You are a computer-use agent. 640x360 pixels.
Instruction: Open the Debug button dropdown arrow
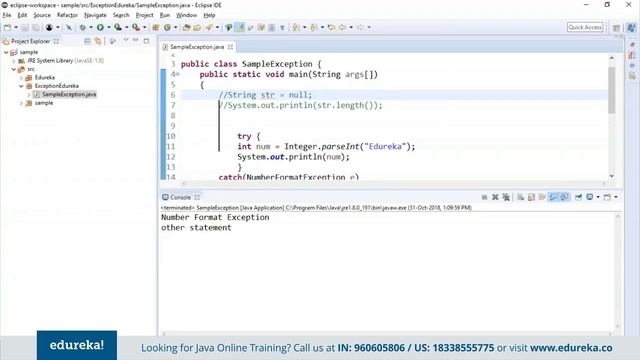[91, 27]
